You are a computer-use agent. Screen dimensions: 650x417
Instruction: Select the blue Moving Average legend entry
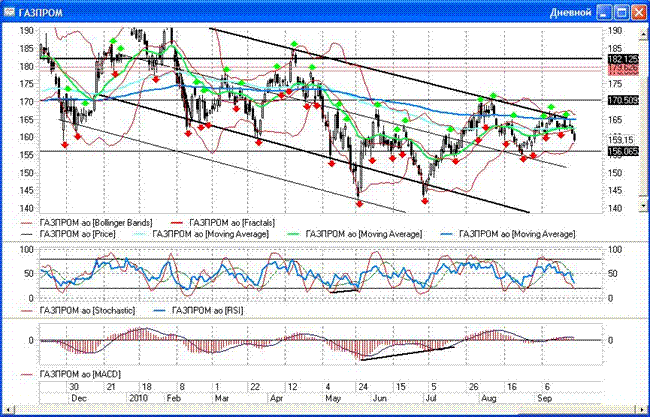click(508, 234)
